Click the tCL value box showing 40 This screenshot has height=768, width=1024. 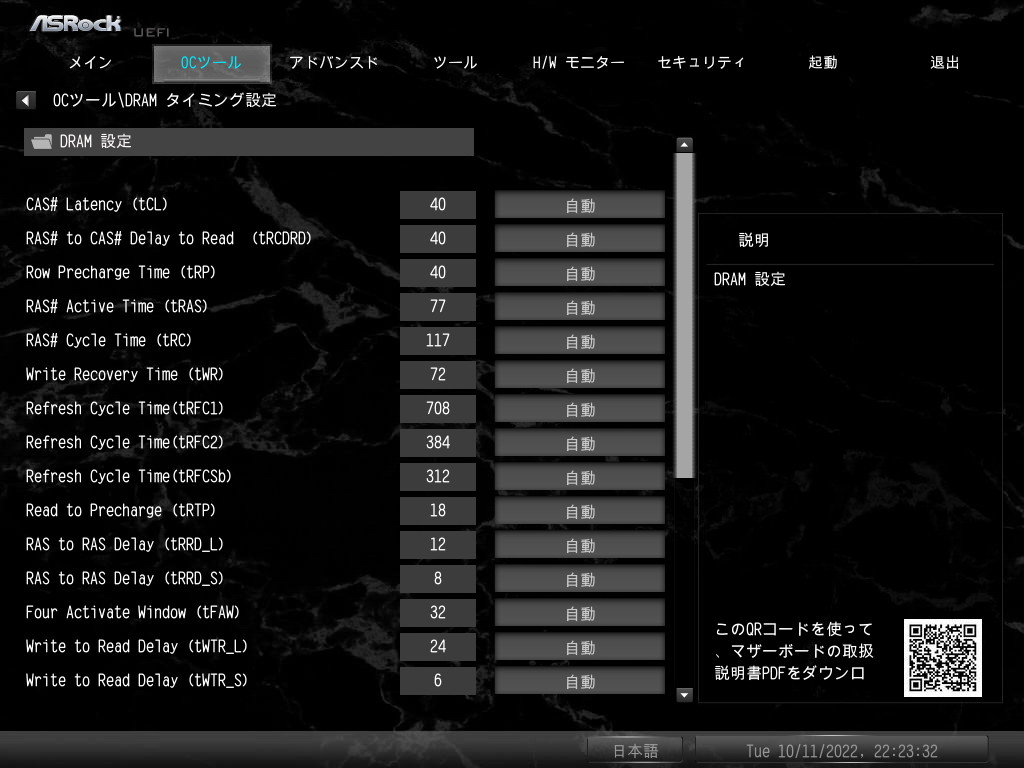[438, 204]
